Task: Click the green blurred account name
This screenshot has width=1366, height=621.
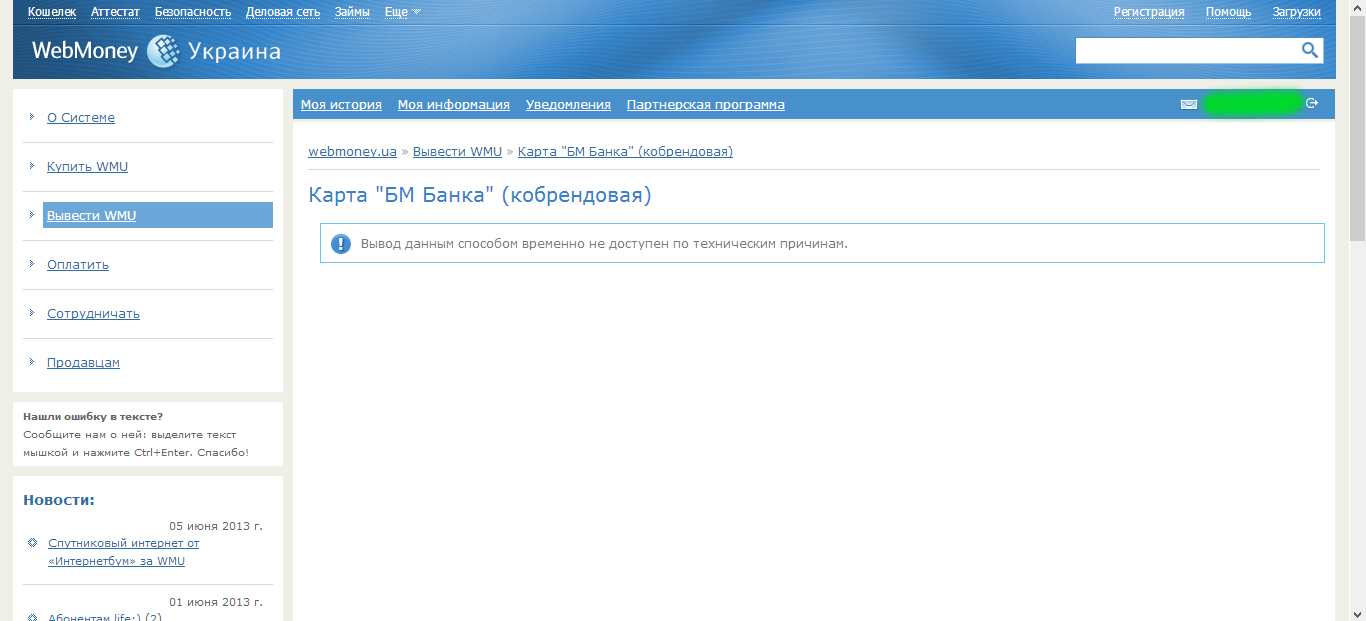Action: click(x=1252, y=103)
